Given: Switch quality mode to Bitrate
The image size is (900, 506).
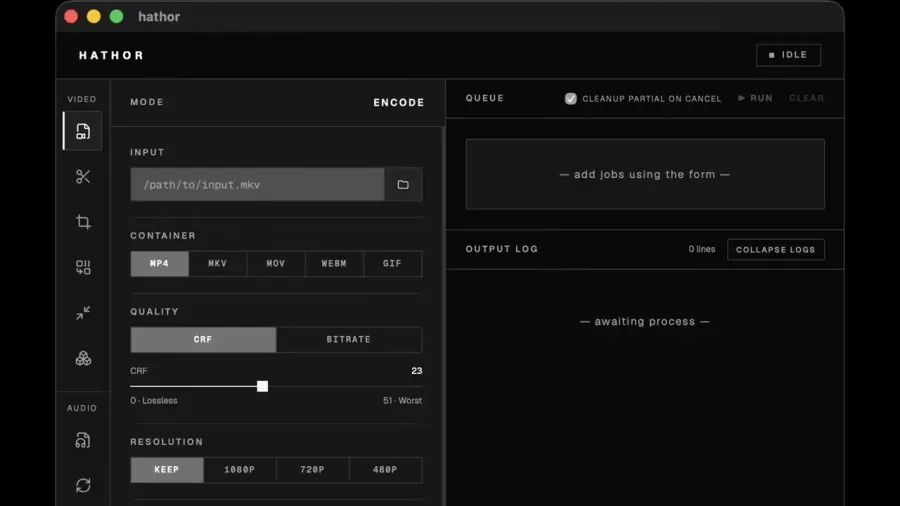Looking at the screenshot, I should (349, 340).
